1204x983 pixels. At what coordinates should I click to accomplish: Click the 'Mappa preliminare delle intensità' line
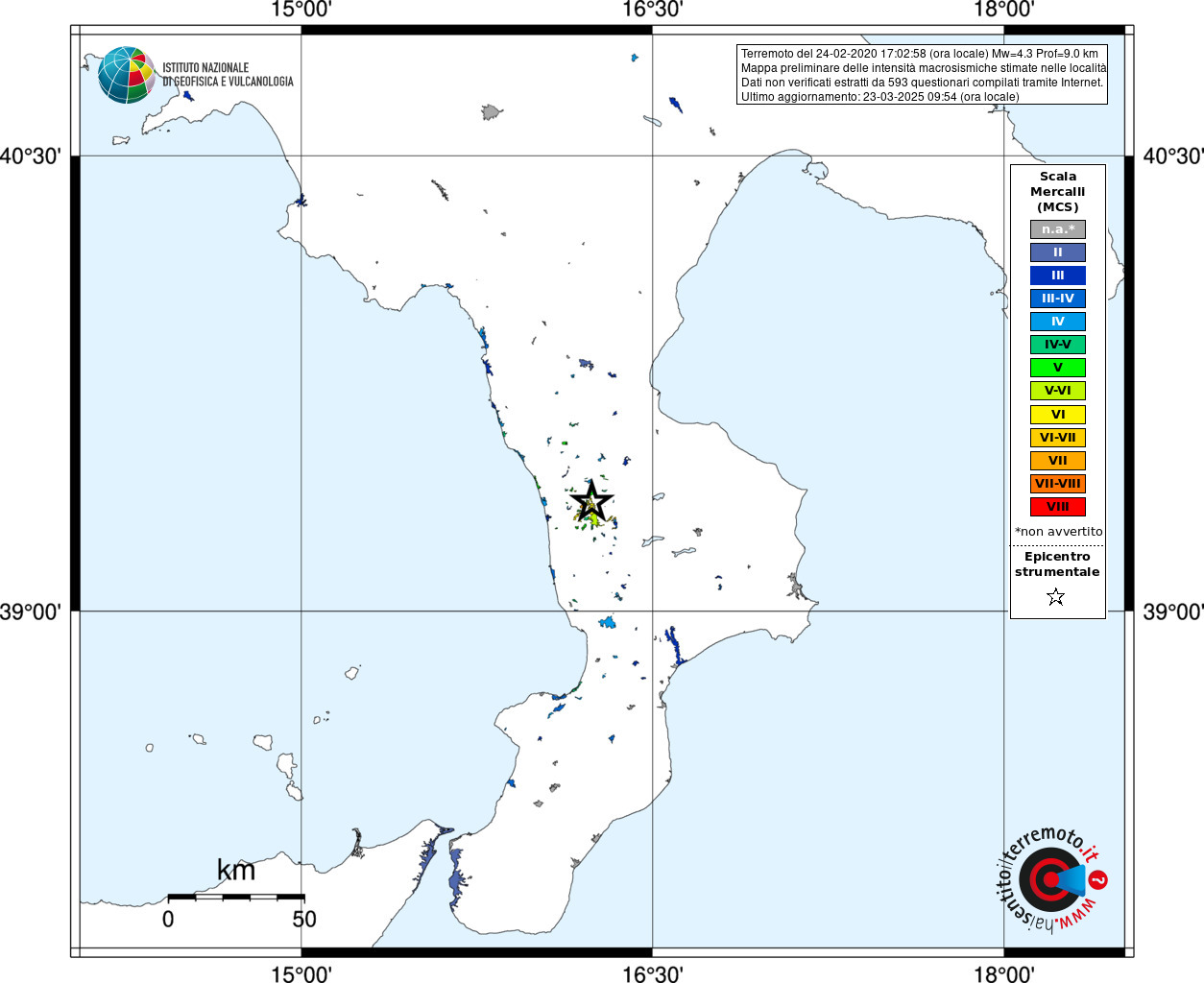(924, 68)
